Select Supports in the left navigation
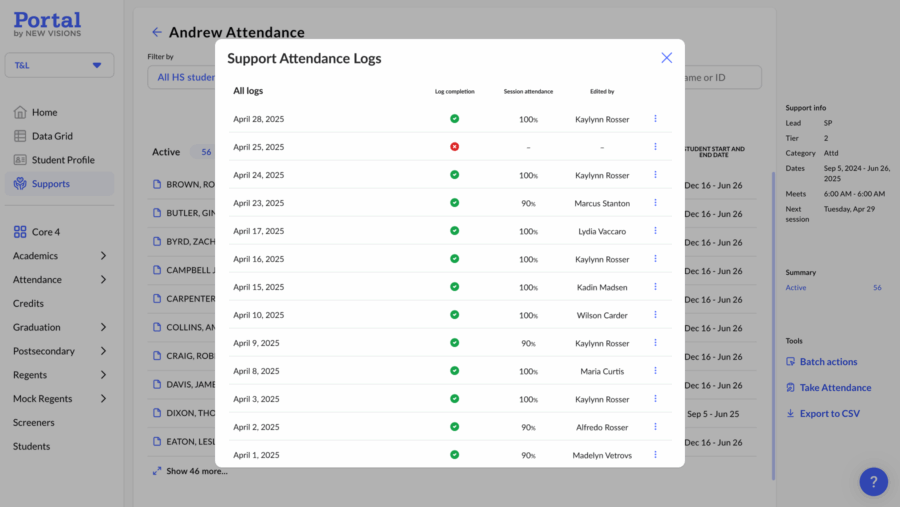900x507 pixels. coord(50,184)
